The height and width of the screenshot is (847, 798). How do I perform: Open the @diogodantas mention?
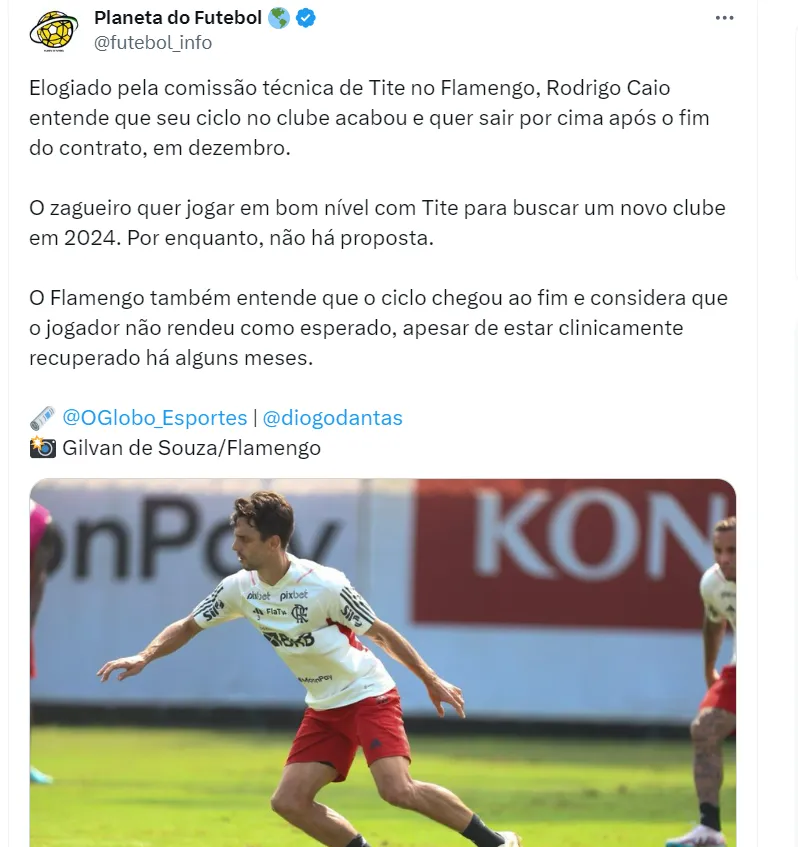pos(332,418)
